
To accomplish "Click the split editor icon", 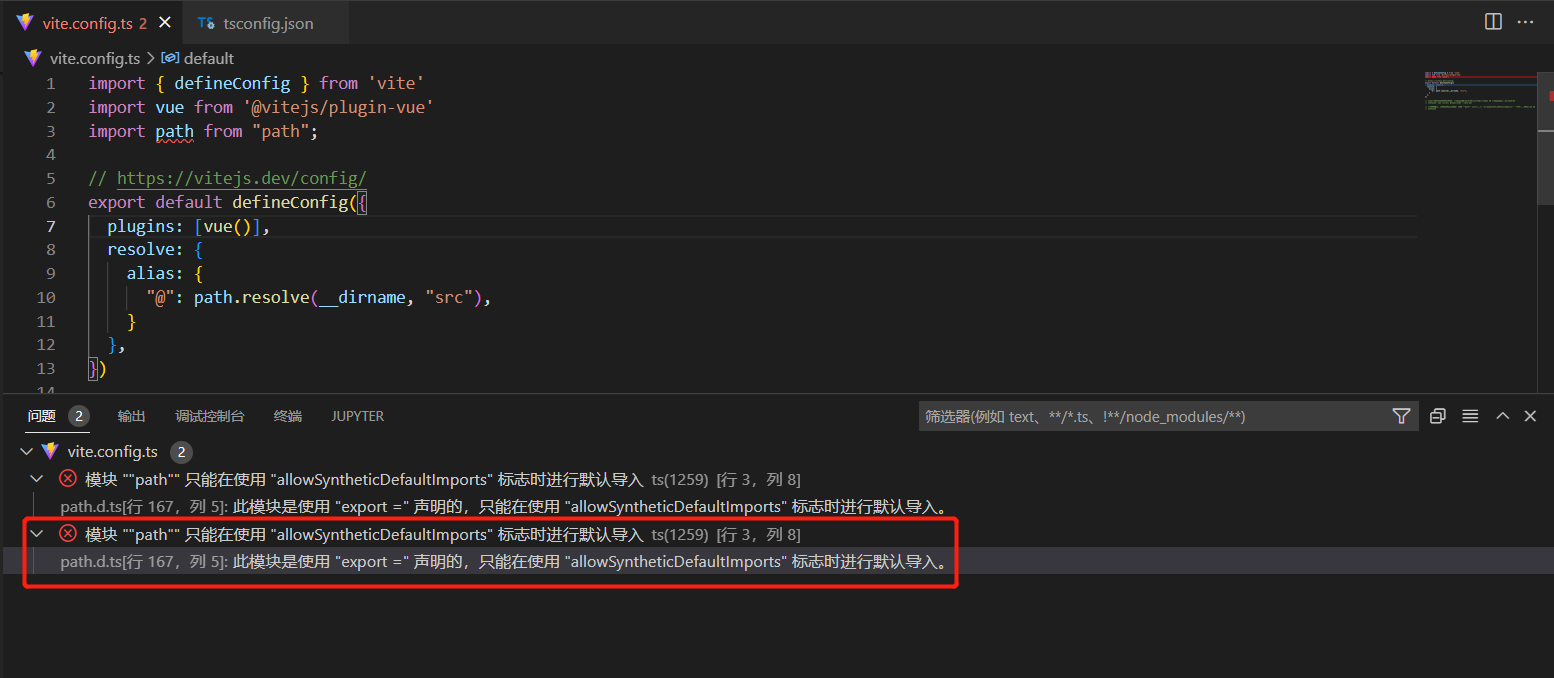I will [1493, 22].
